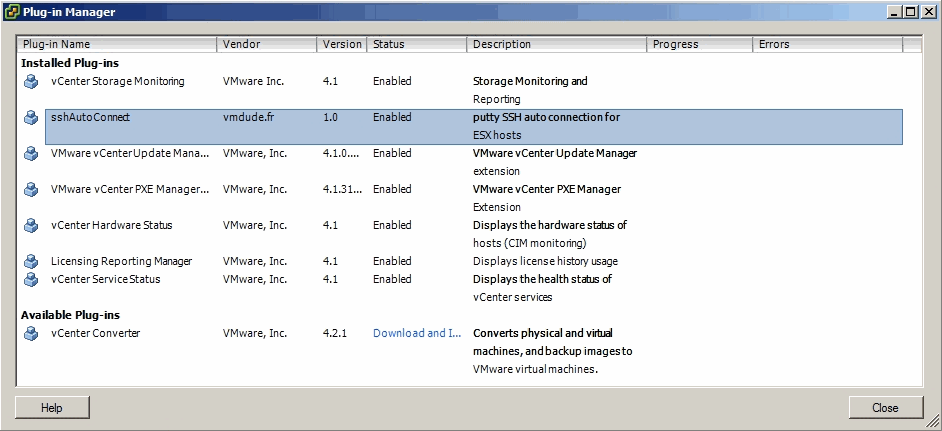Click the vCenter Storage Monitoring plug-in icon
This screenshot has height=431, width=942.
[31, 81]
